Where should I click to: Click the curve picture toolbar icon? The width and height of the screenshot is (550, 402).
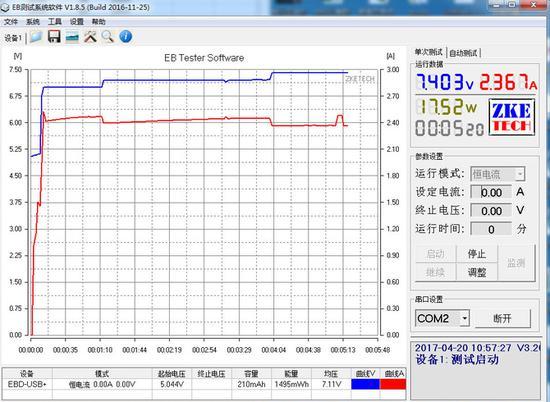[72, 37]
